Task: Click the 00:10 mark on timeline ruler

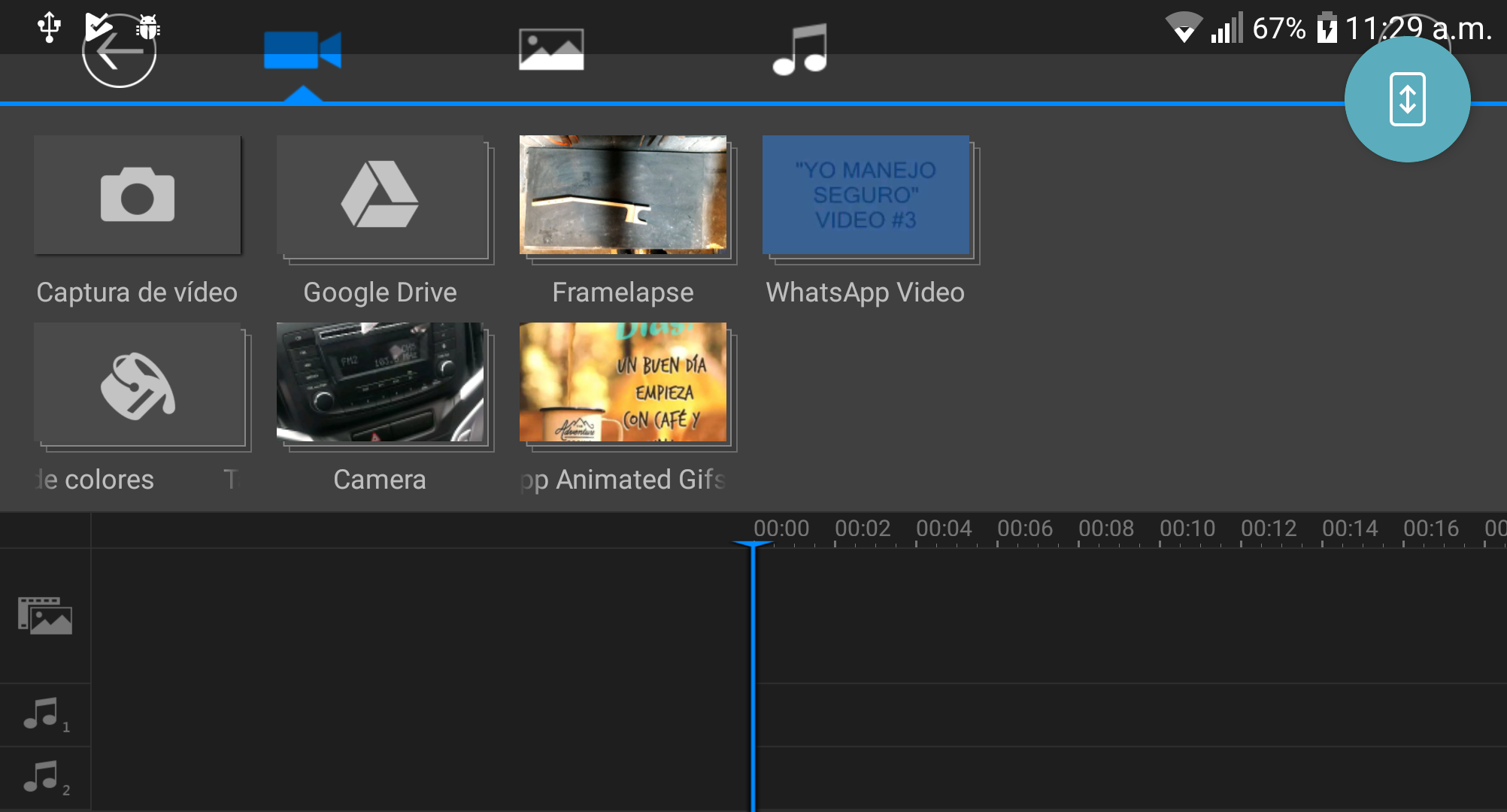Action: click(x=1187, y=529)
